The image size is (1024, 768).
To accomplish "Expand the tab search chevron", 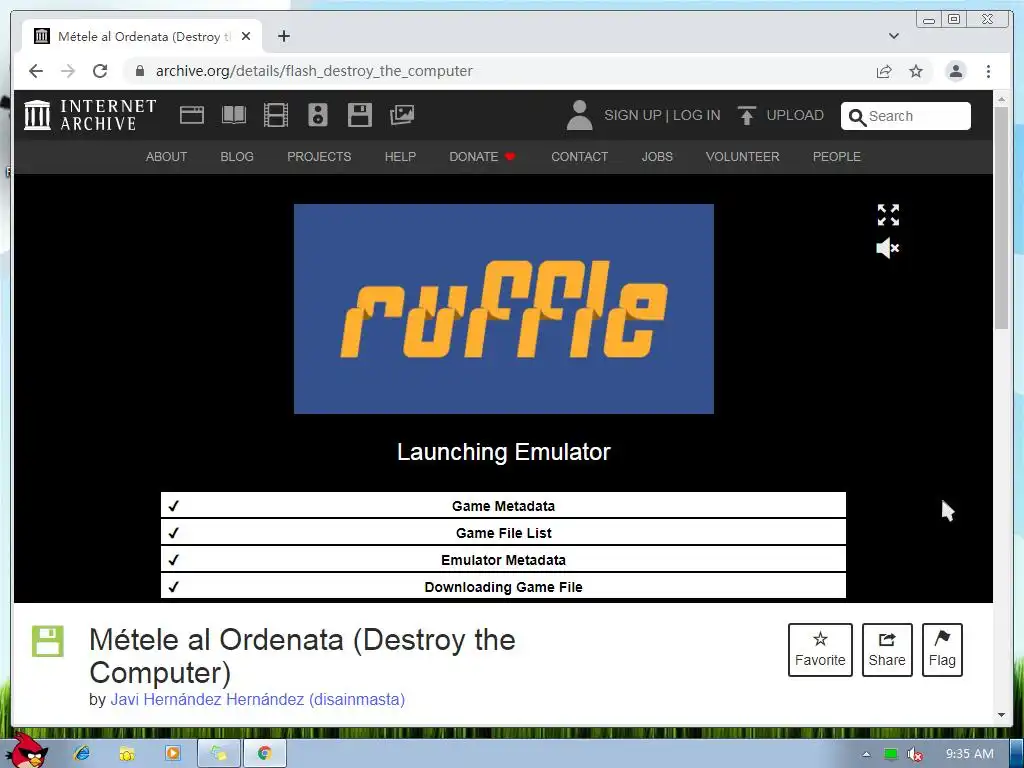I will pyautogui.click(x=894, y=36).
